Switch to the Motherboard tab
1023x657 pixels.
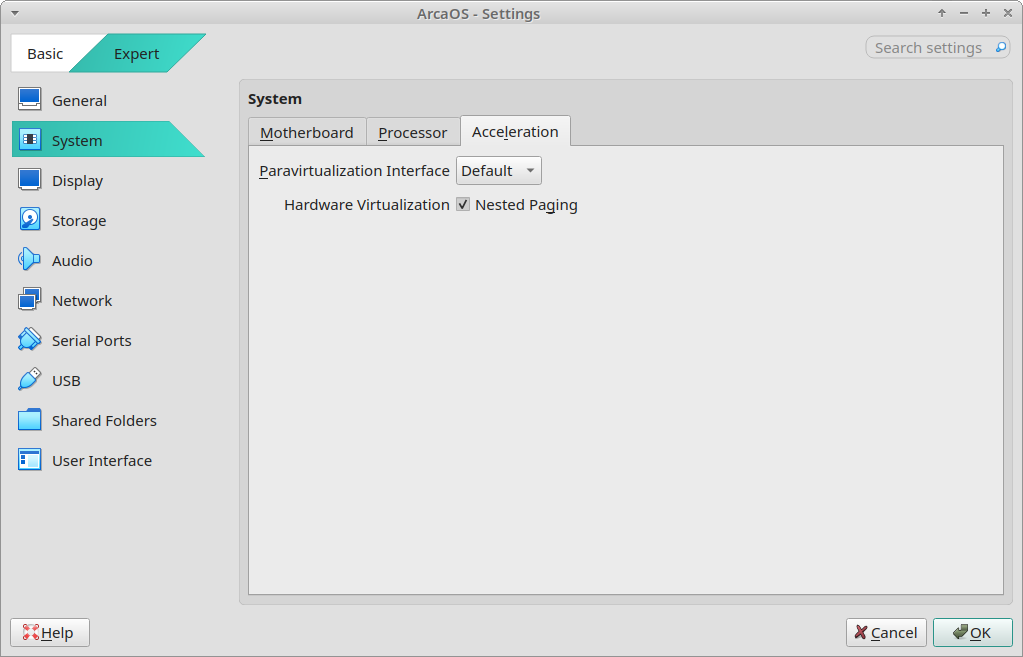coord(307,132)
